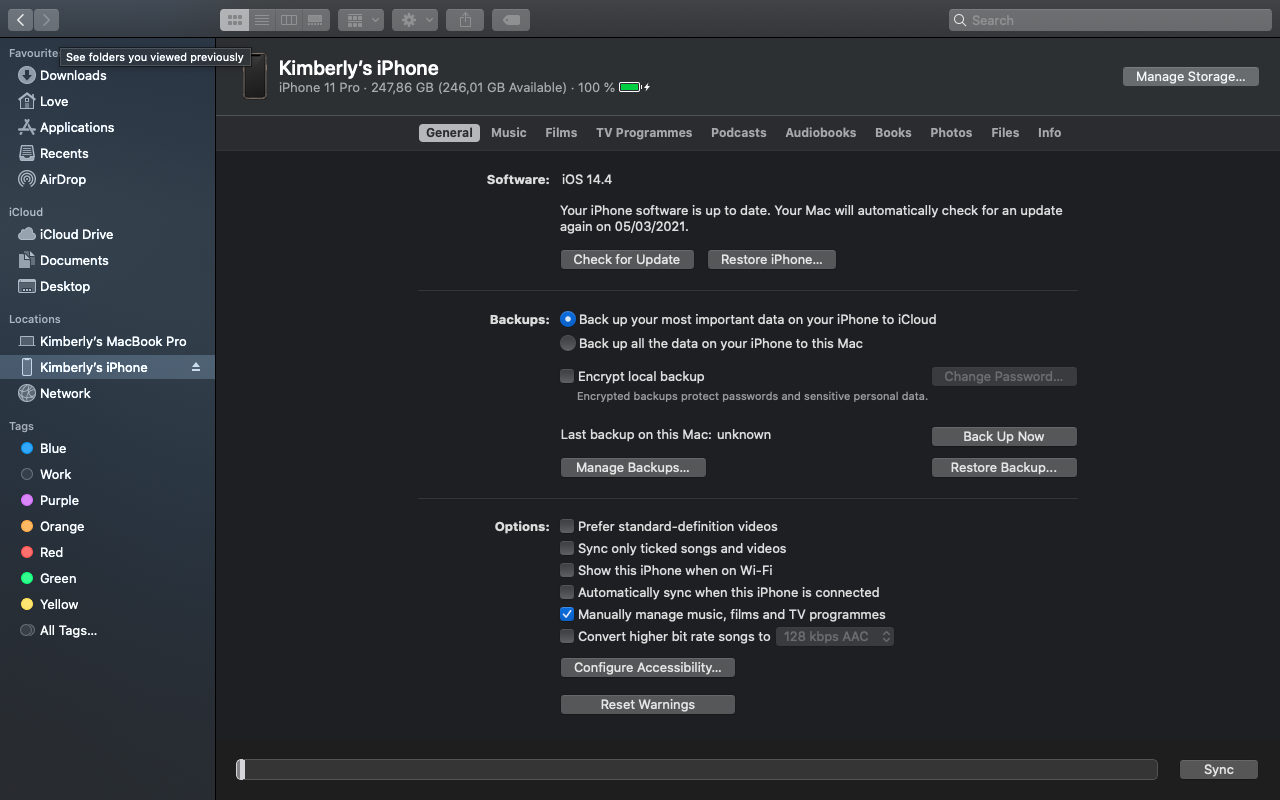Switch to gallery view in toolbar

pos(316,20)
